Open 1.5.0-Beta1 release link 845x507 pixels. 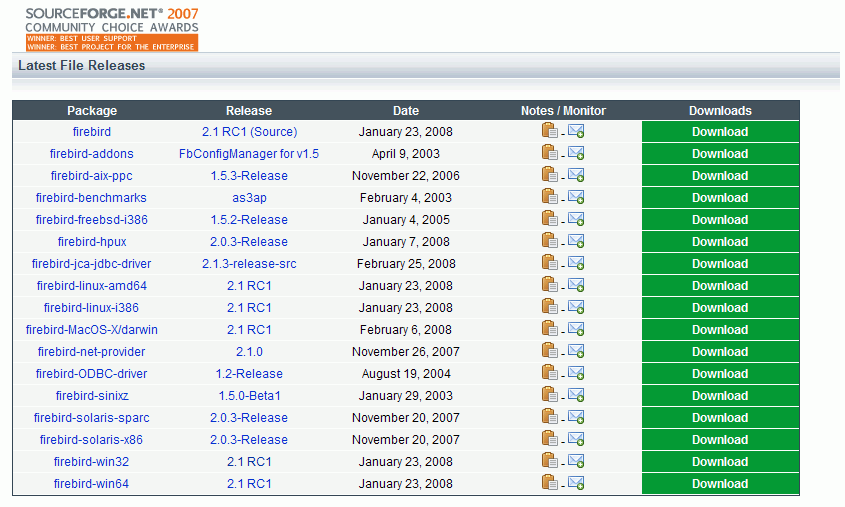(249, 395)
